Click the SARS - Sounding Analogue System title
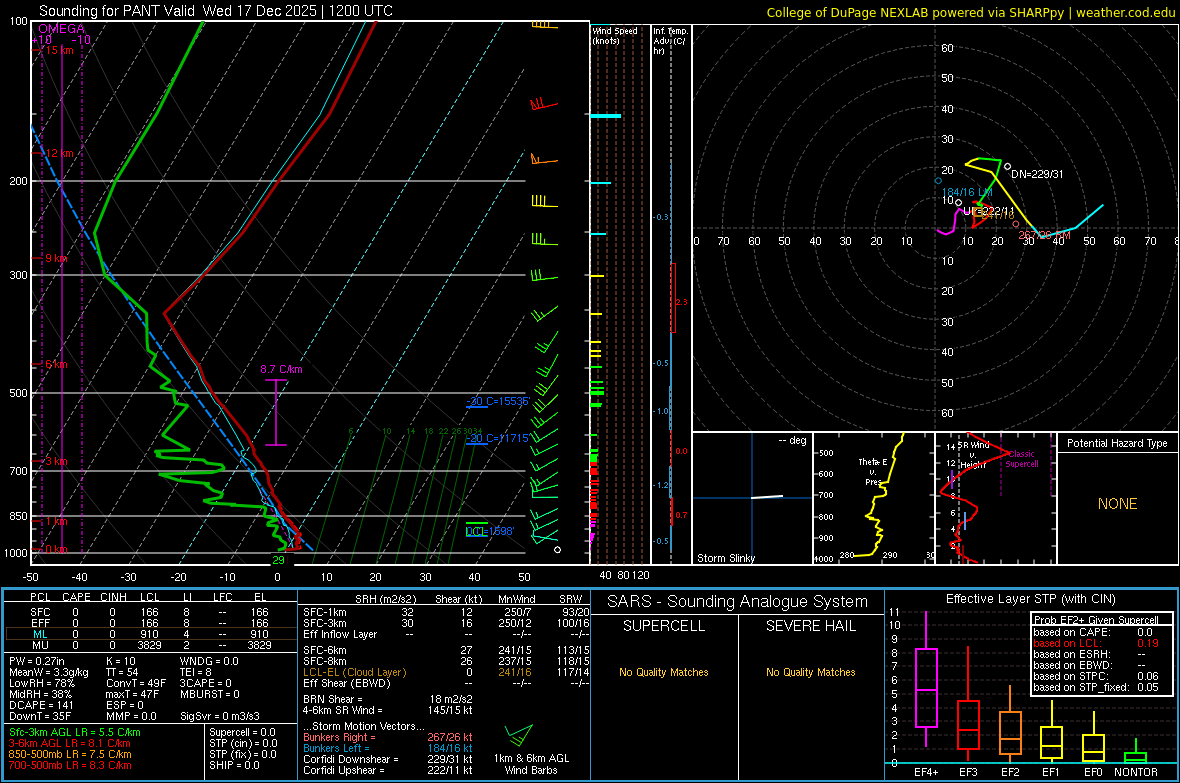Viewport: 1180px width, 783px height. [737, 602]
